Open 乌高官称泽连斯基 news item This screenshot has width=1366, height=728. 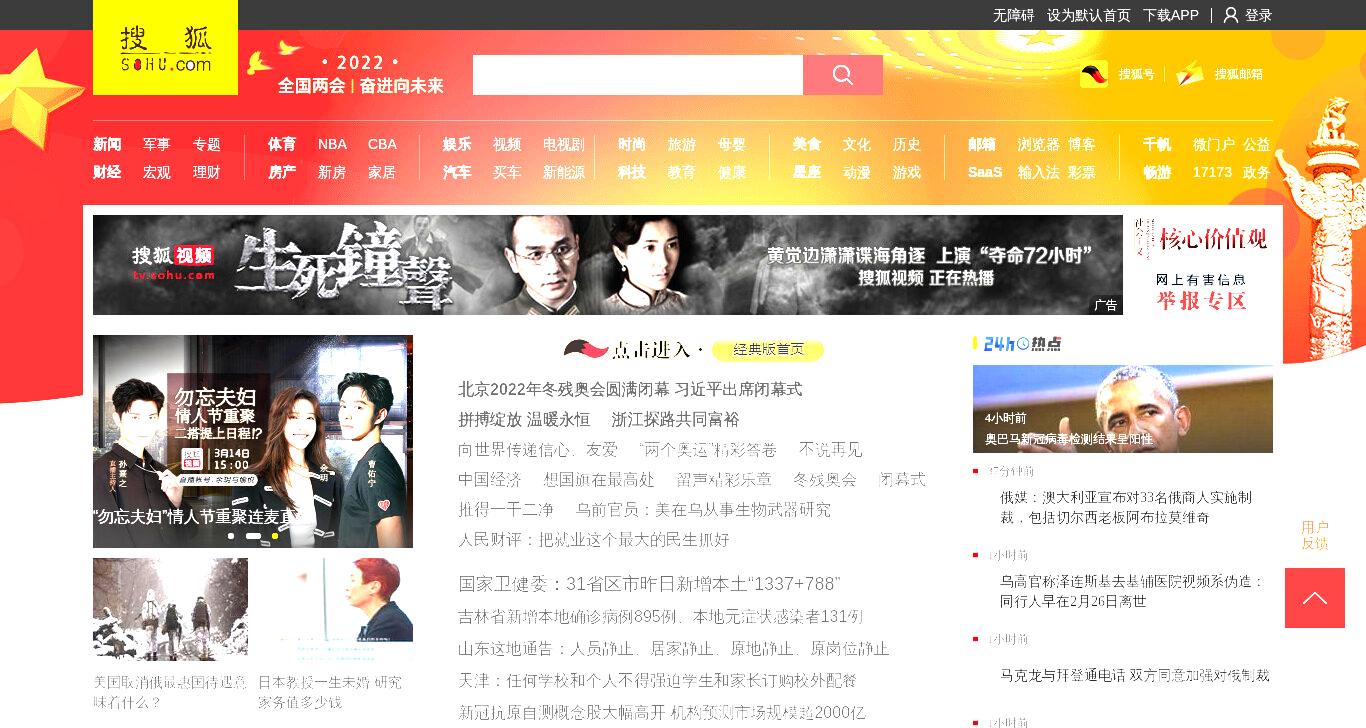(1133, 591)
